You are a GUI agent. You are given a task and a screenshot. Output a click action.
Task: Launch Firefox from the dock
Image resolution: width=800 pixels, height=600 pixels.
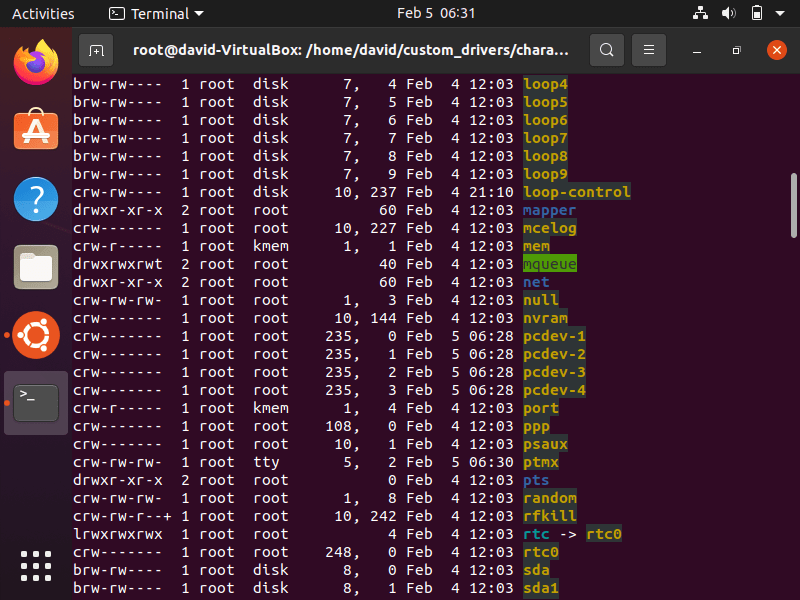pyautogui.click(x=36, y=61)
